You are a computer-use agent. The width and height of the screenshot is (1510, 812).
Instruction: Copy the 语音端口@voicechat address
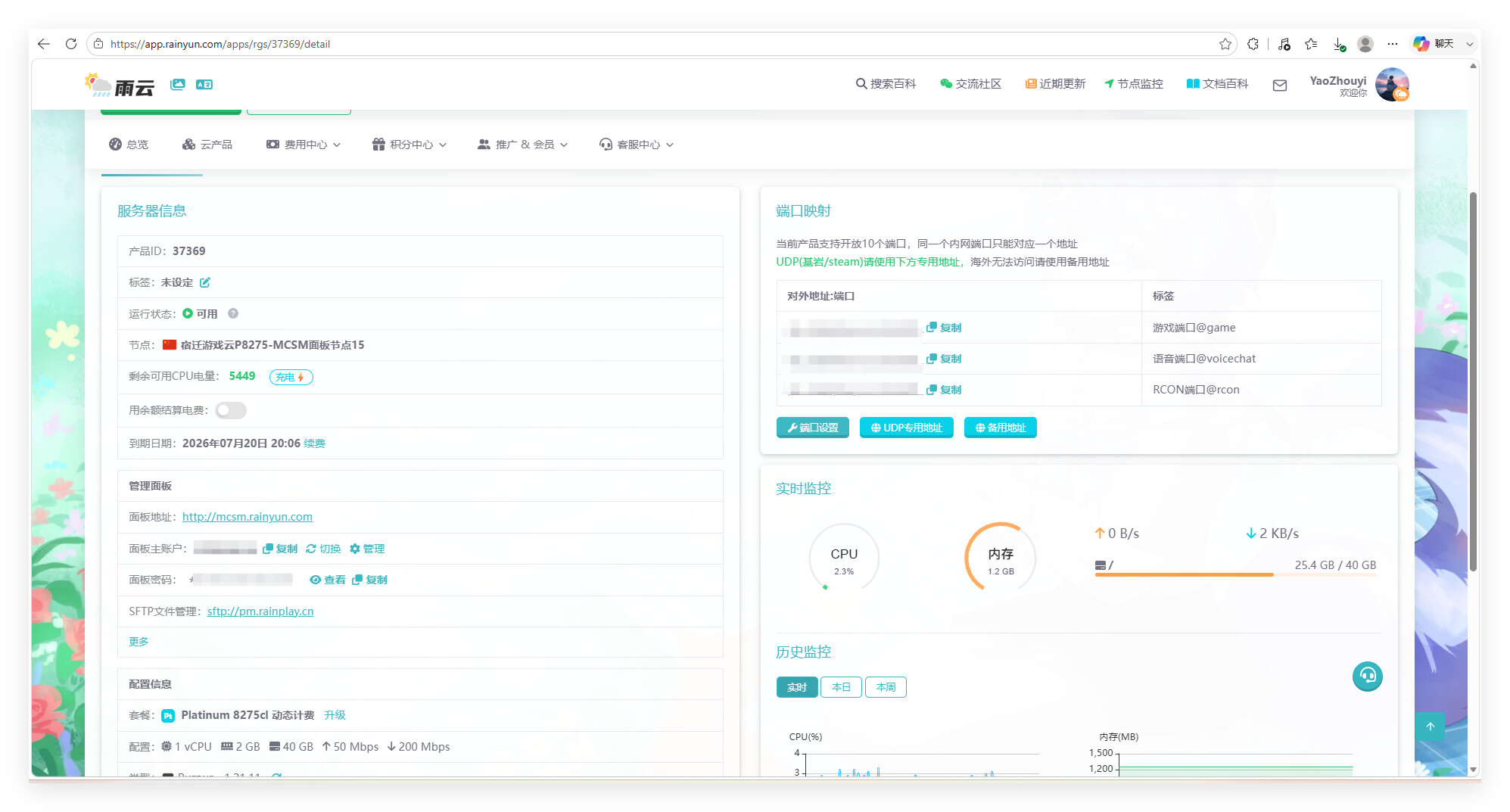coord(944,359)
